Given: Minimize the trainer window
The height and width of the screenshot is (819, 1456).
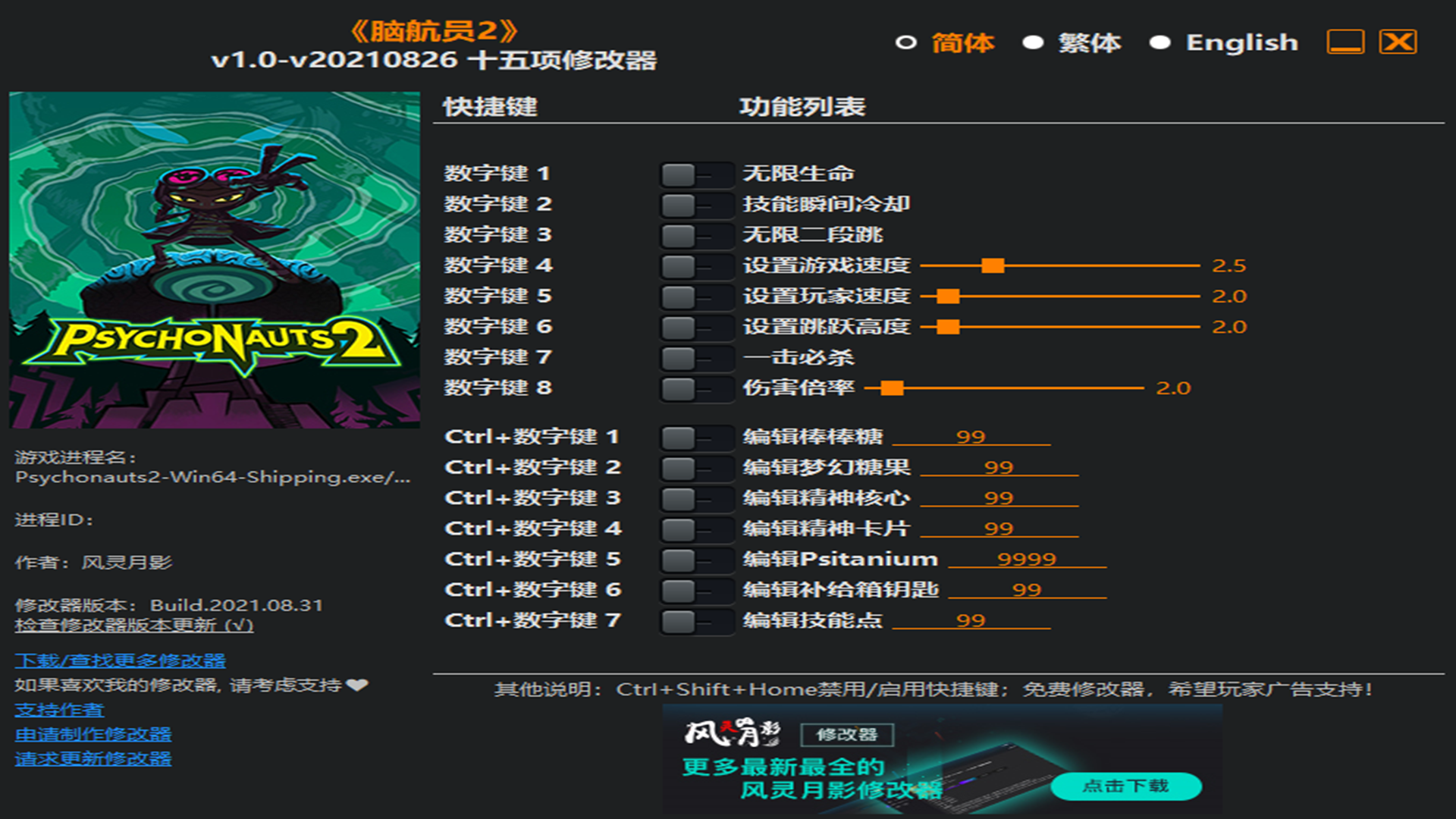Looking at the screenshot, I should pos(1345,42).
